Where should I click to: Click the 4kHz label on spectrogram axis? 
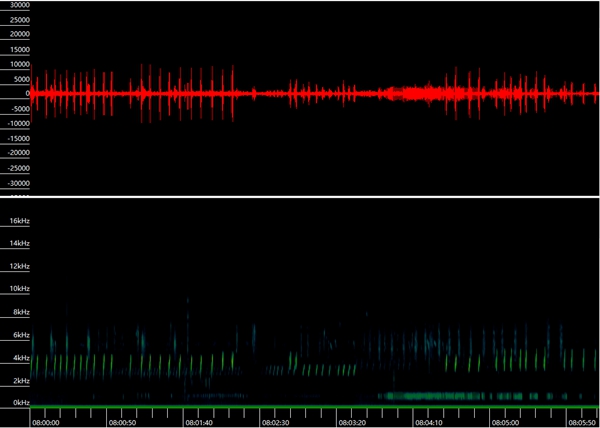tap(19, 357)
